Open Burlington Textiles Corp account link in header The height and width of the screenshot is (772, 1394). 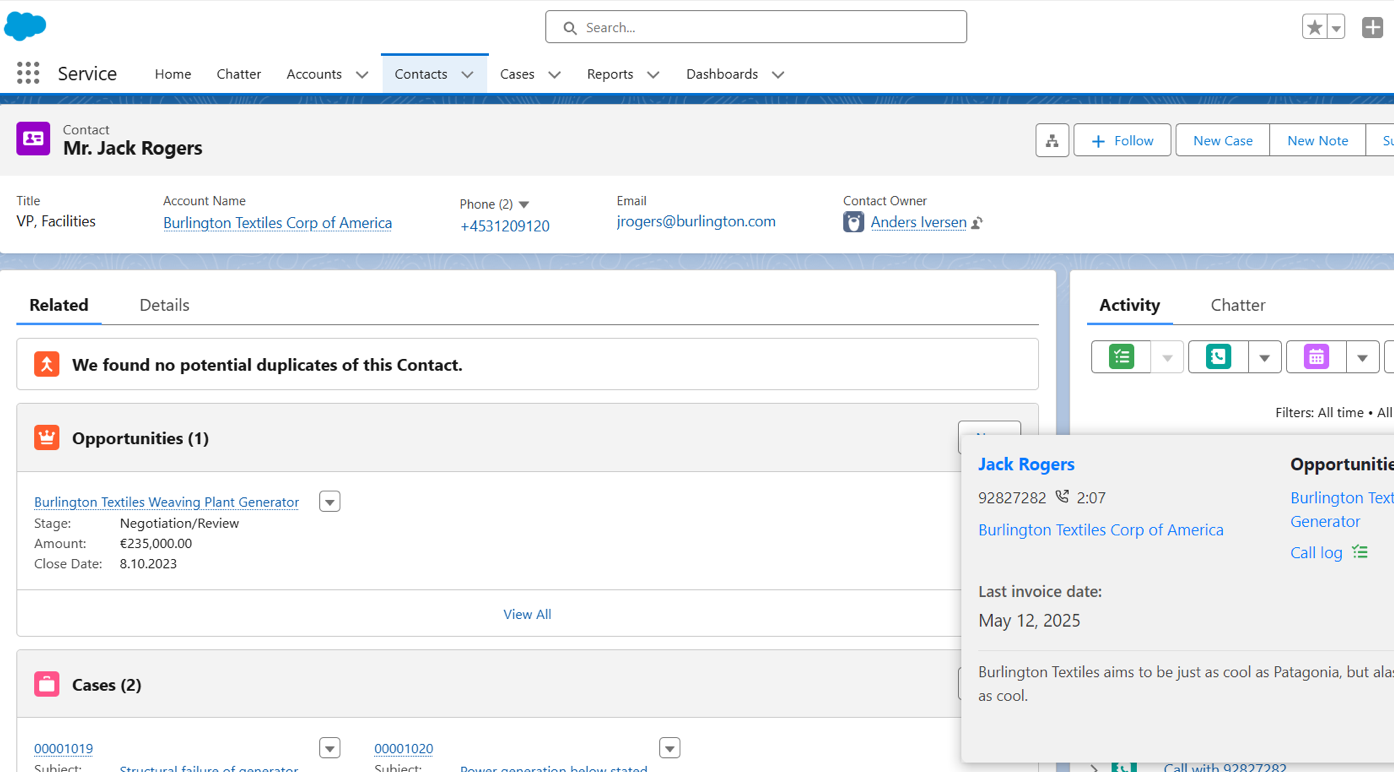277,223
